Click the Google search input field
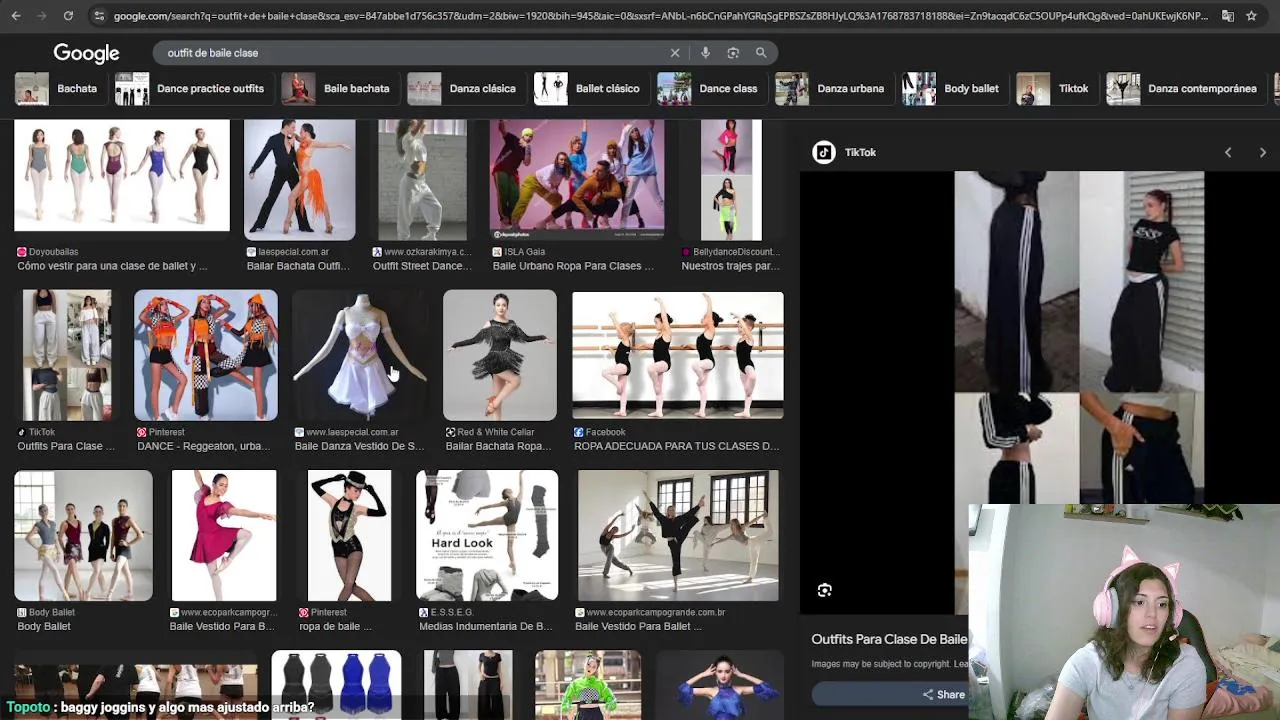 click(412, 53)
